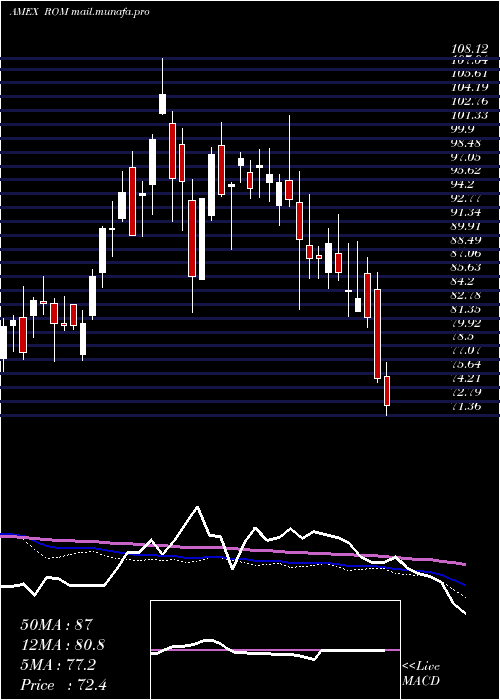Select the 95.62 price label
Image resolution: width=500 pixels, height=700 pixels.
tap(466, 171)
